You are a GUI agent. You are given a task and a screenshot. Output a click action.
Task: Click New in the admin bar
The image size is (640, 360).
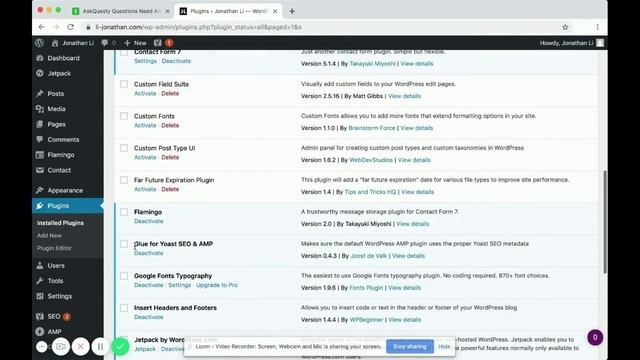click(135, 43)
